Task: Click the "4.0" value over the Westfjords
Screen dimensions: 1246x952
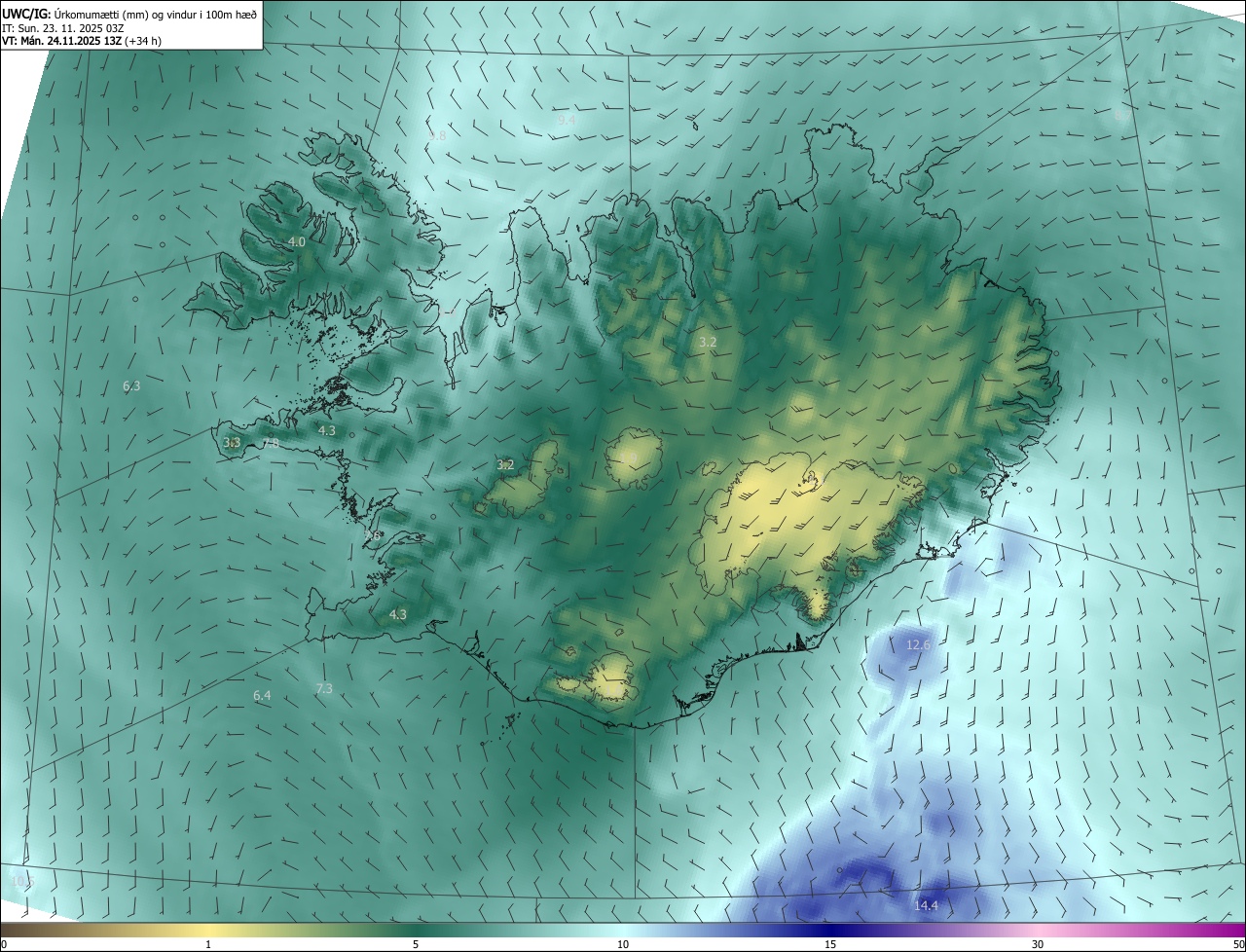Action: pyautogui.click(x=297, y=241)
